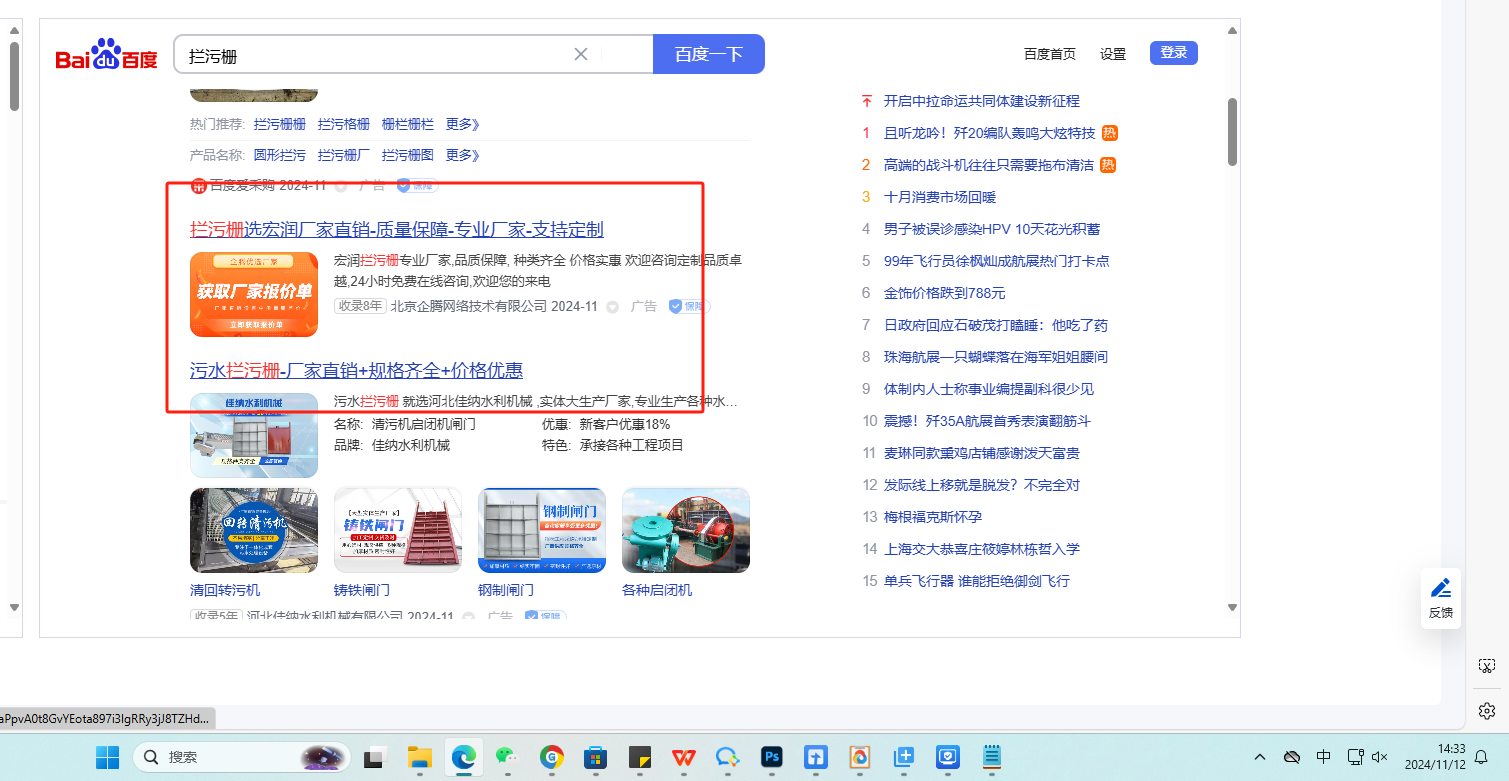Launch Photoshop from the taskbar
This screenshot has height=781, width=1509.
tap(772, 757)
